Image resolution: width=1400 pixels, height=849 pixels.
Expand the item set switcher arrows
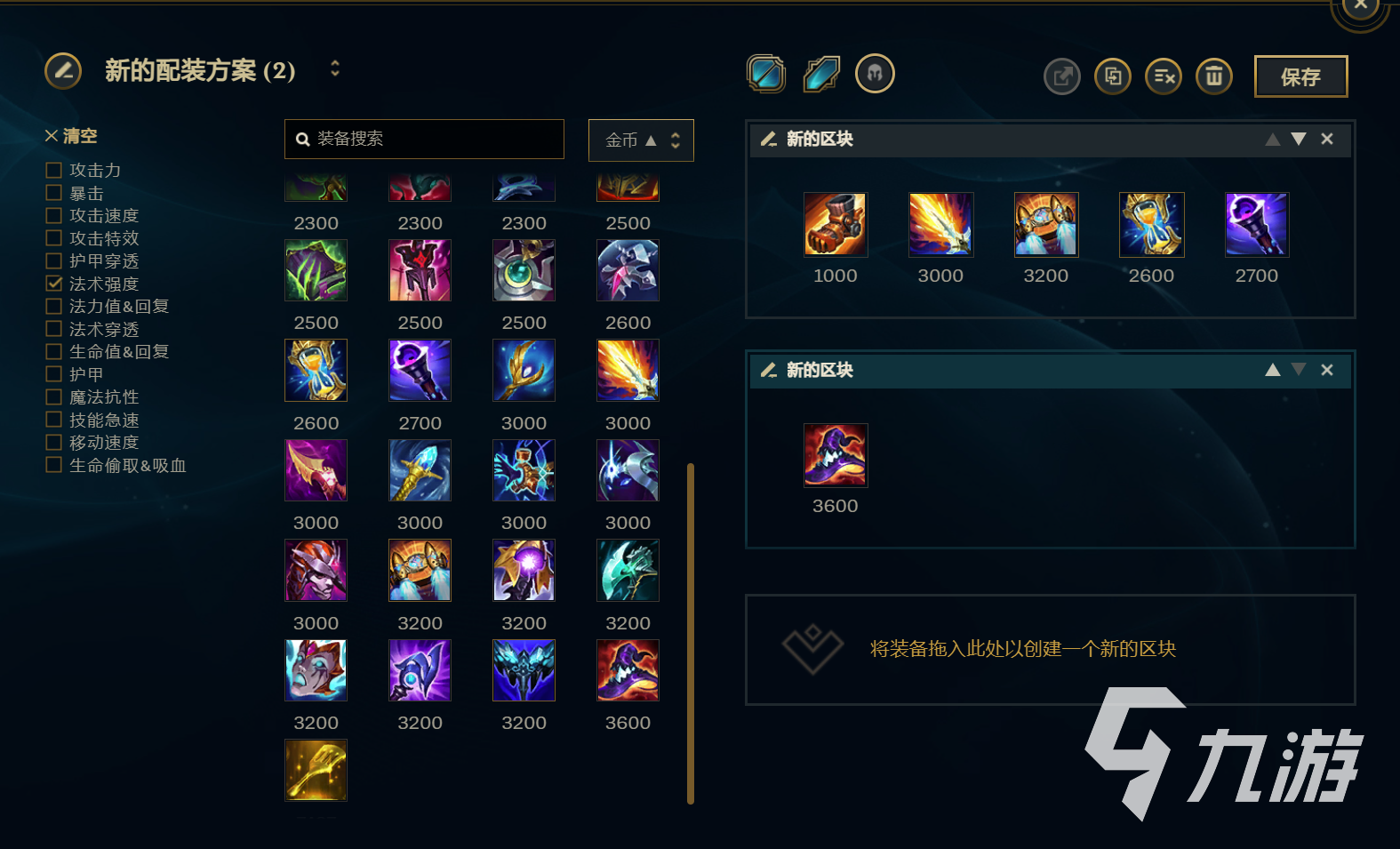(335, 68)
